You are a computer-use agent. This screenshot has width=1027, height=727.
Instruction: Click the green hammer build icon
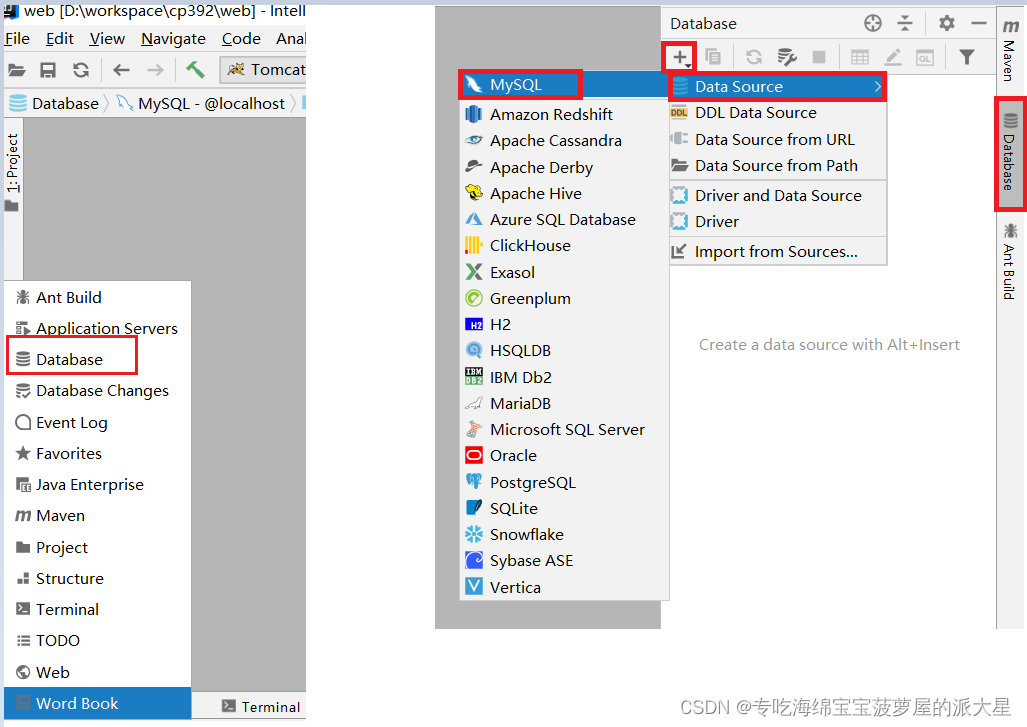point(195,69)
